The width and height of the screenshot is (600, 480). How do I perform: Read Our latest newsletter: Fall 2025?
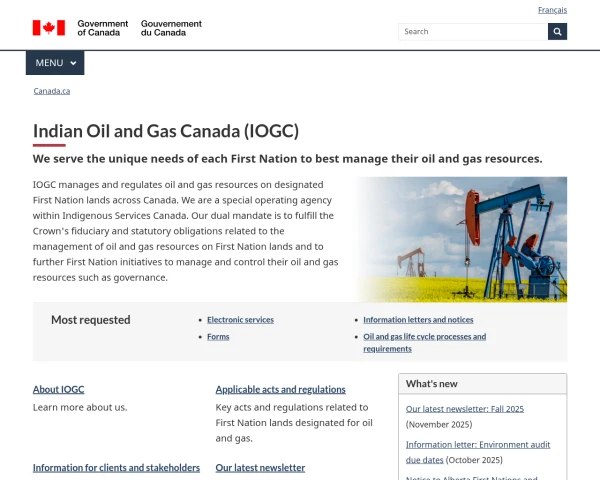point(465,409)
